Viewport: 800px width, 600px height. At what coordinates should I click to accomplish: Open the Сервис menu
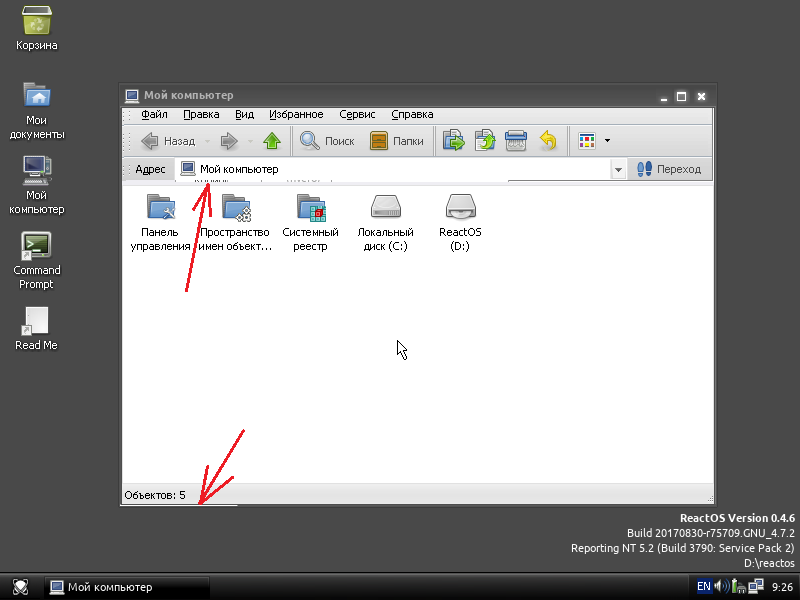357,114
